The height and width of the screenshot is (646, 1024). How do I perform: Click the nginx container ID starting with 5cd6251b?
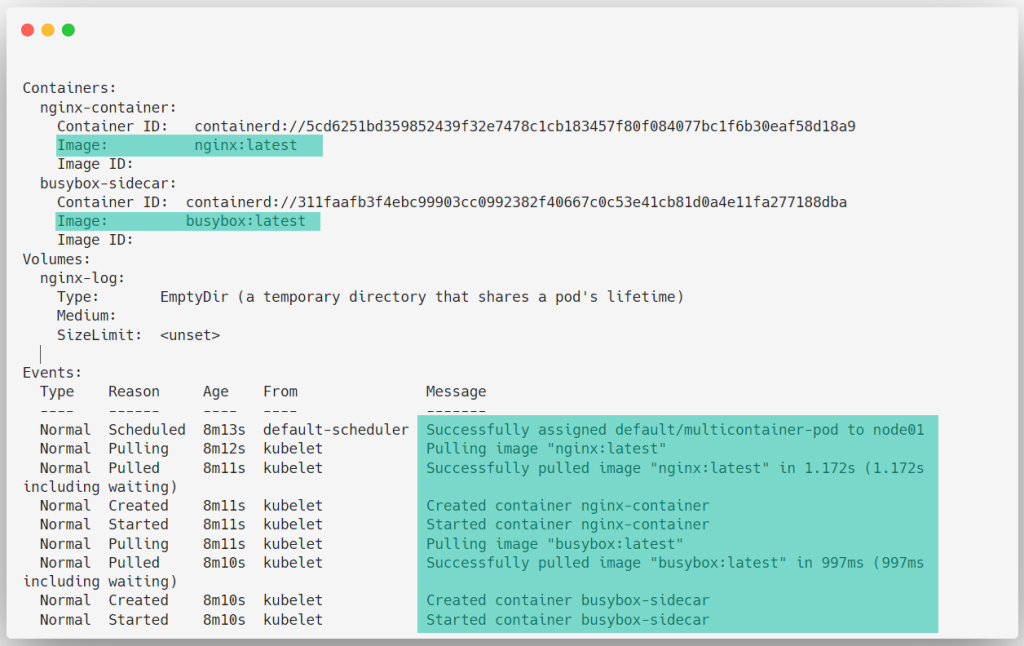525,126
